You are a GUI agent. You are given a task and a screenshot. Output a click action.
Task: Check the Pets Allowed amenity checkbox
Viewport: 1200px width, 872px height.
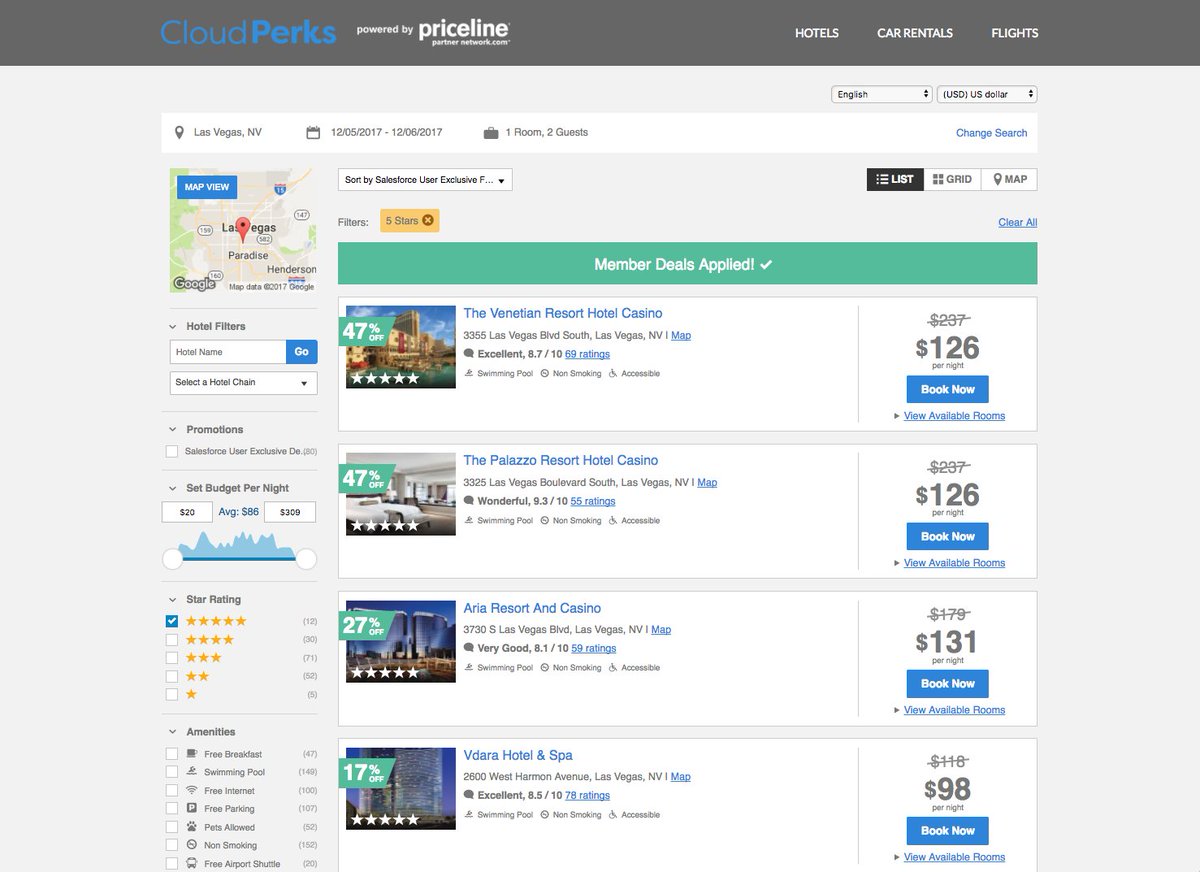point(172,827)
